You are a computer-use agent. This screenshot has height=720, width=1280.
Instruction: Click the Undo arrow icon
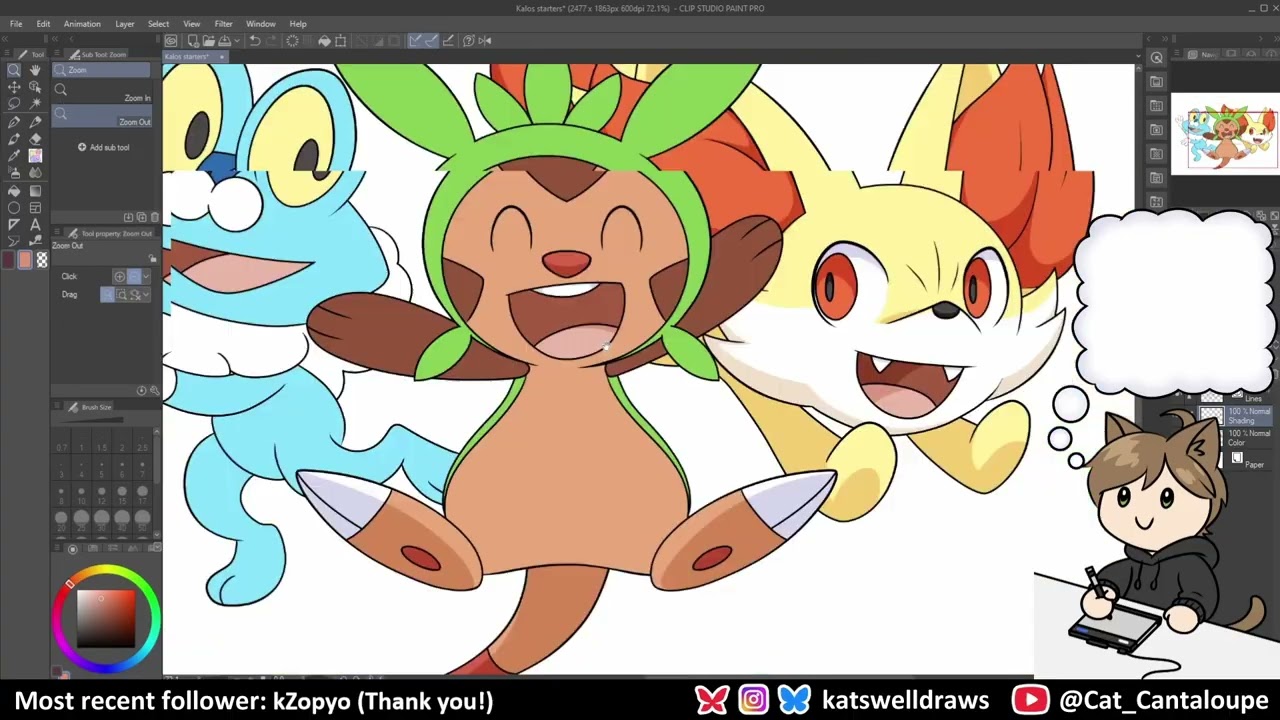point(255,41)
